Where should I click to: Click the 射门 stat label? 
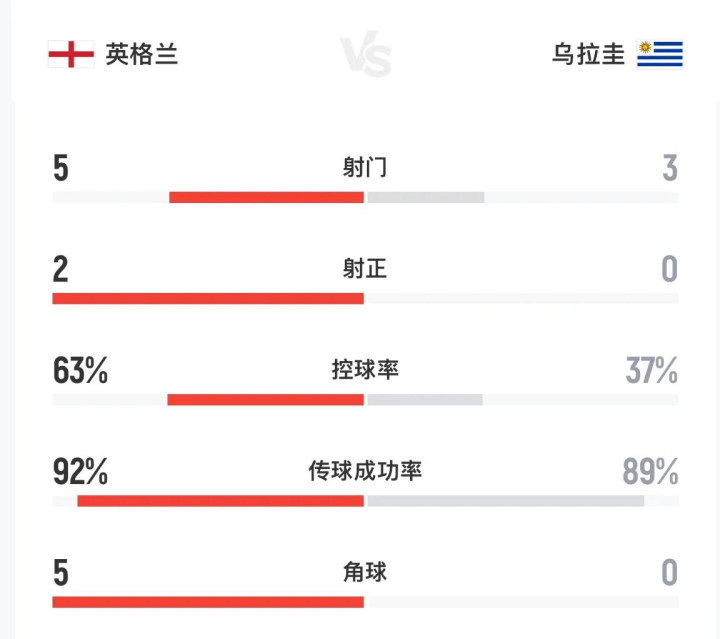coord(364,168)
